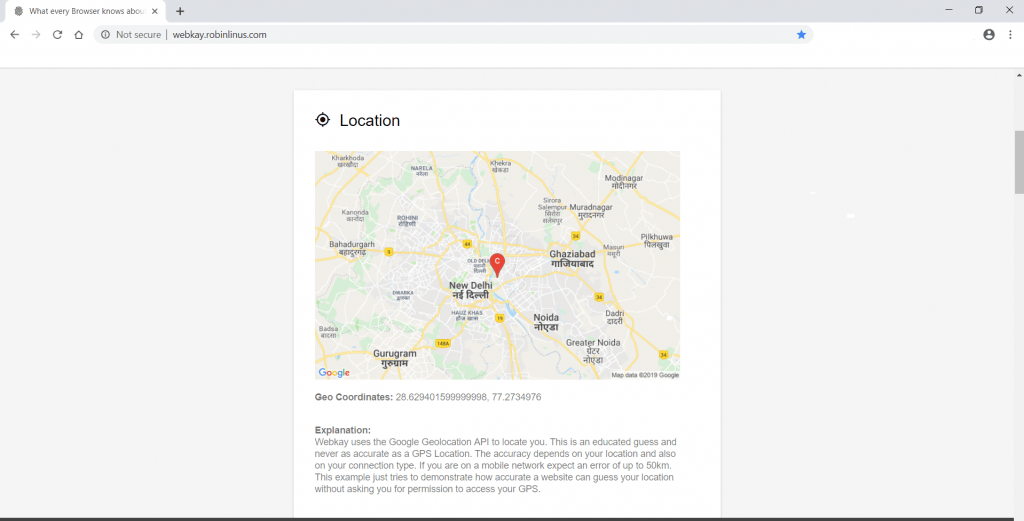The image size is (1024, 521).
Task: Click the Greater Noida map label
Action: [x=593, y=351]
